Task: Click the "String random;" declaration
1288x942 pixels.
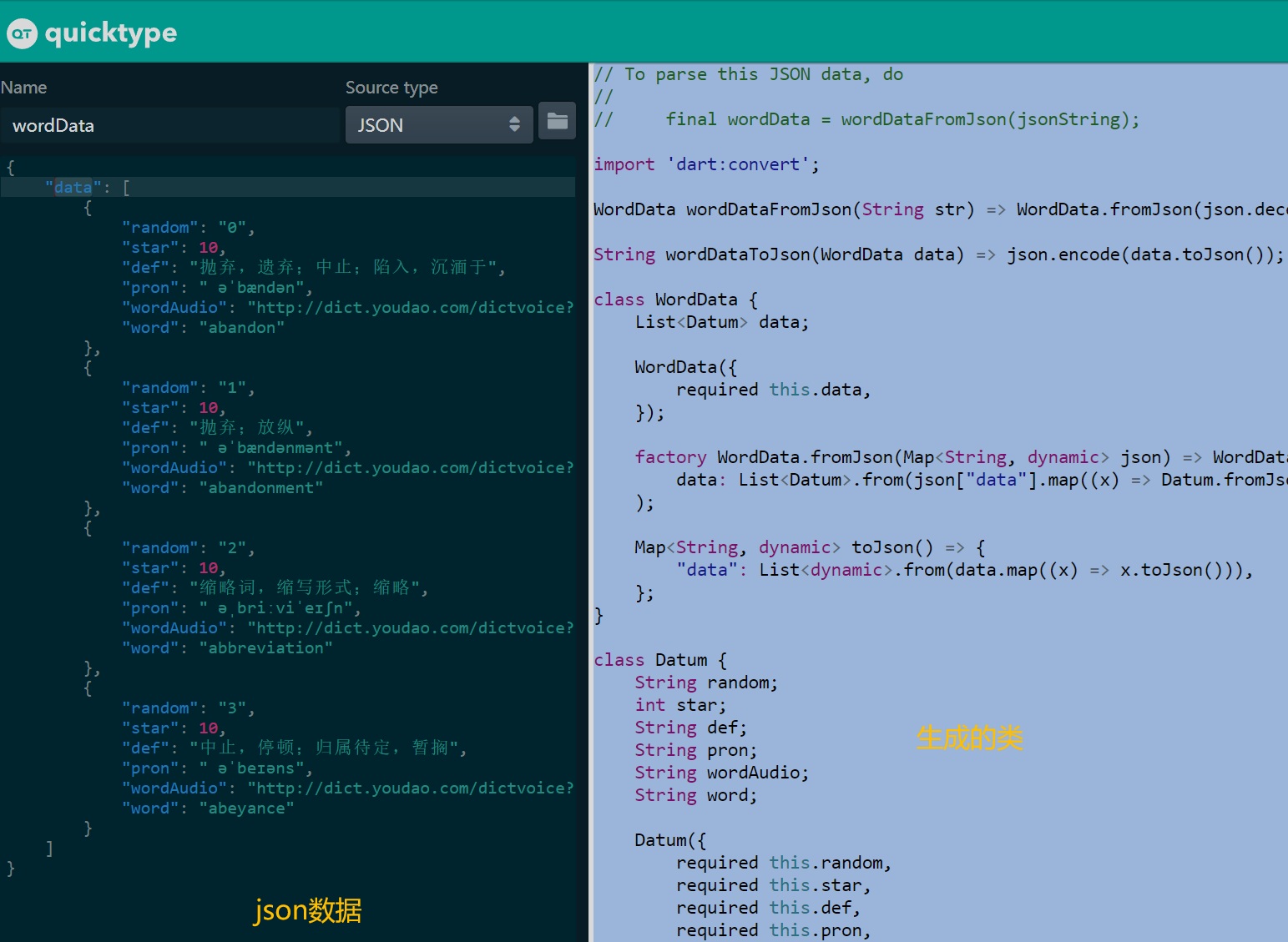Action: coord(706,683)
